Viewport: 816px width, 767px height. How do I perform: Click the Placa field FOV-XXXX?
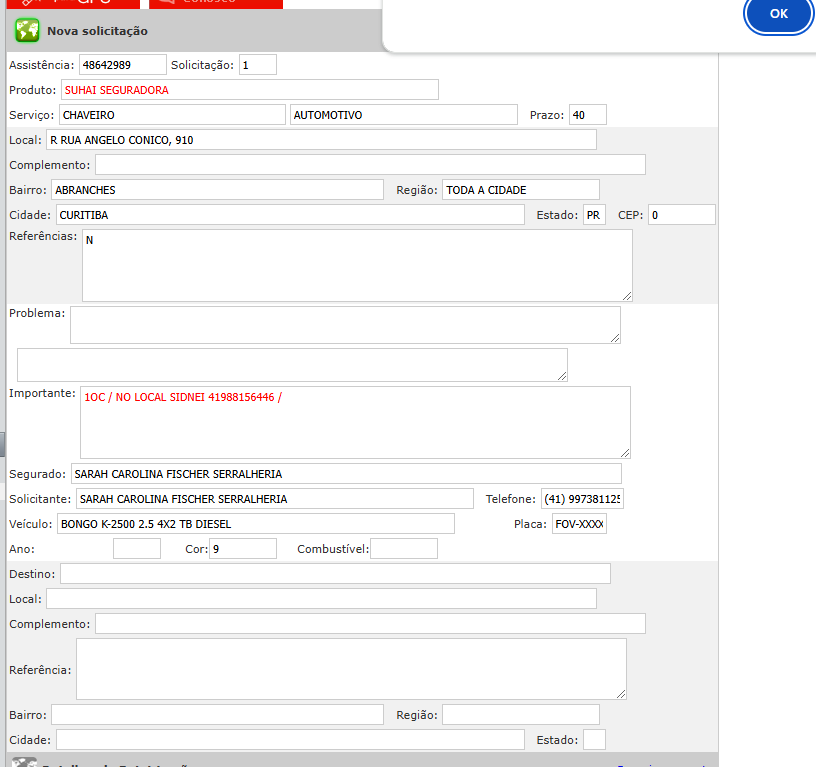coord(579,524)
